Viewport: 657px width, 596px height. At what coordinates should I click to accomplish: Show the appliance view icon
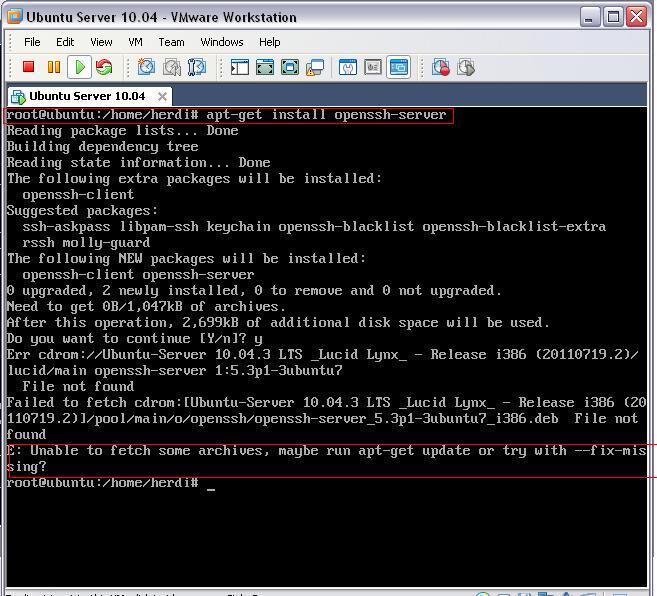[373, 67]
